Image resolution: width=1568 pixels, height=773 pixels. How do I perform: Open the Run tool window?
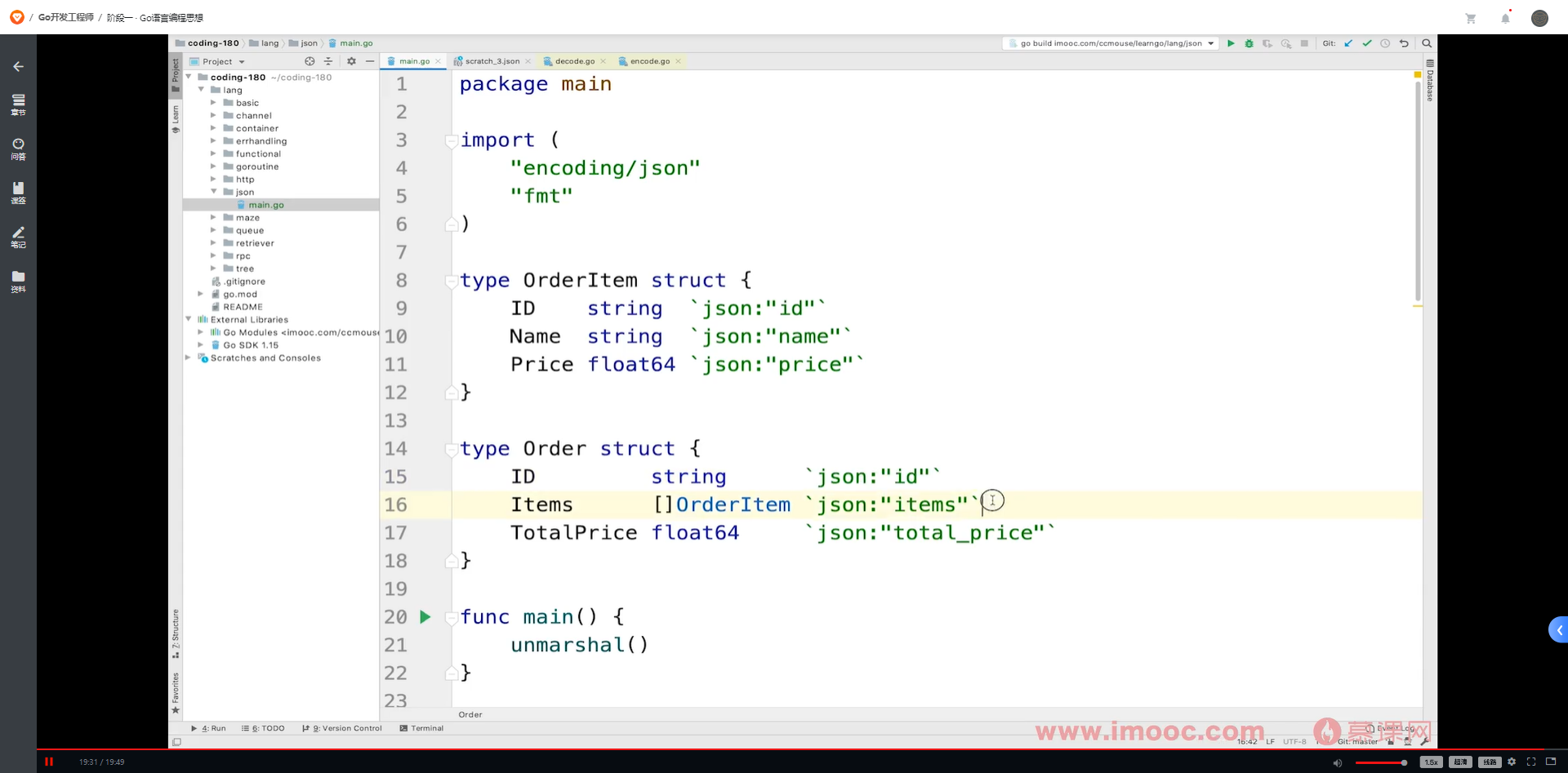tap(208, 728)
